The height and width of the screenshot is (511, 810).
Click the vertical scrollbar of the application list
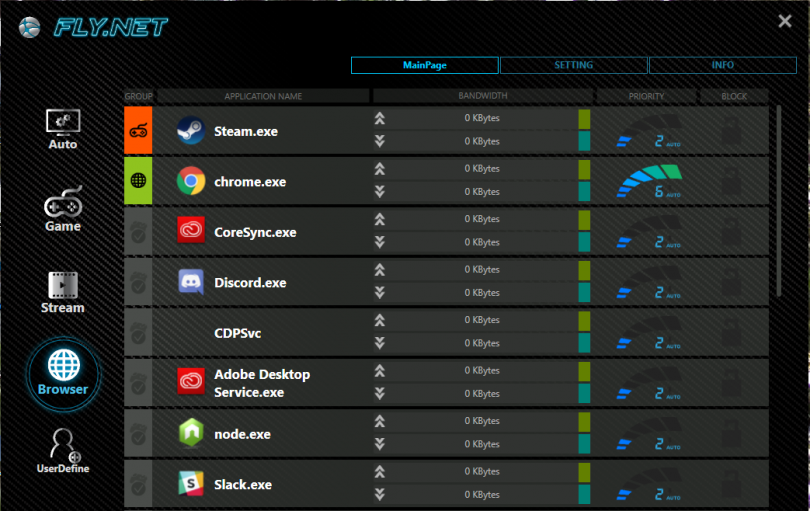[x=779, y=200]
